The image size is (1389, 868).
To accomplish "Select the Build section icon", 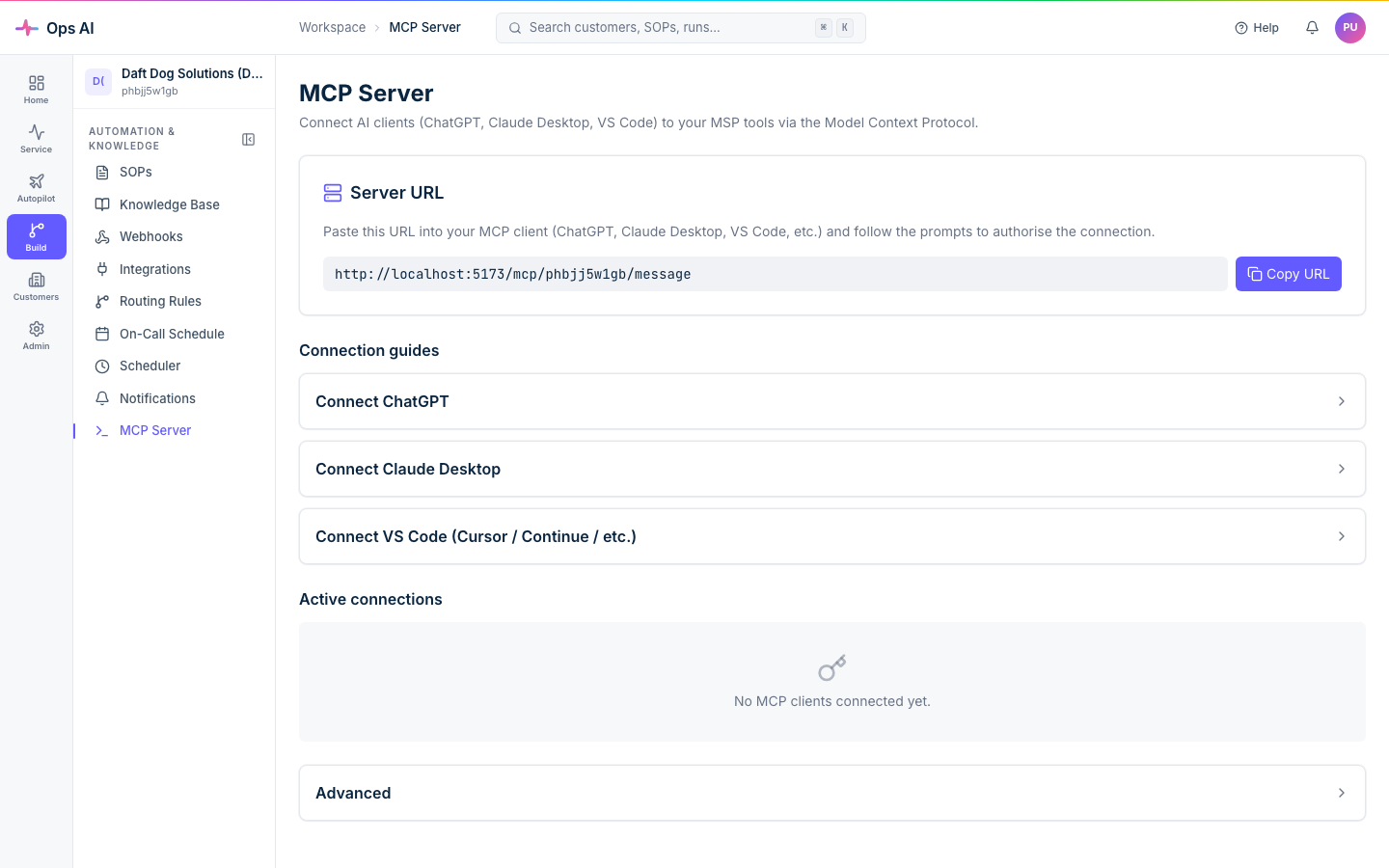I will tap(37, 231).
